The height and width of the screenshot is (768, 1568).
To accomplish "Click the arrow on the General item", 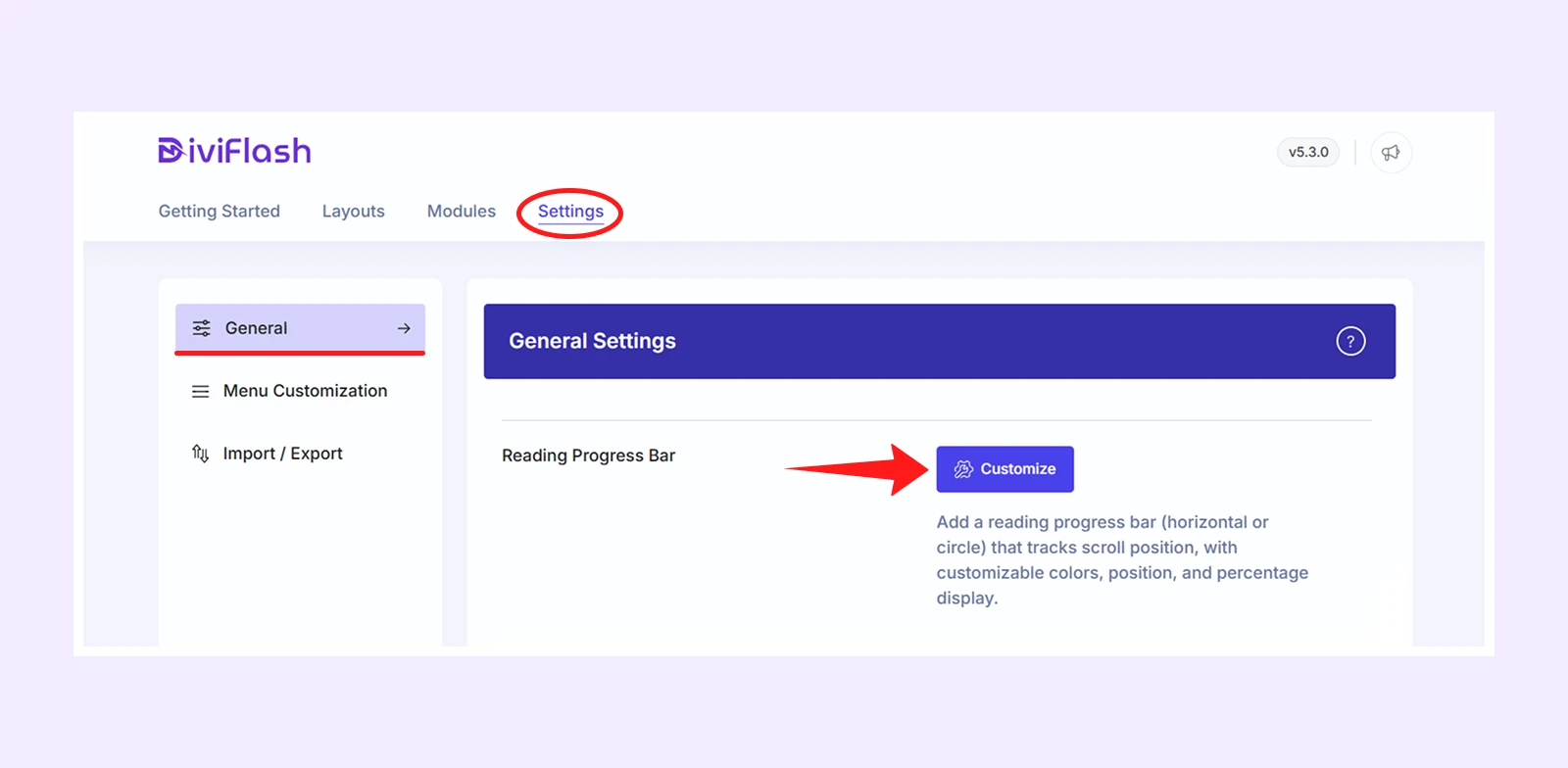I will (404, 328).
